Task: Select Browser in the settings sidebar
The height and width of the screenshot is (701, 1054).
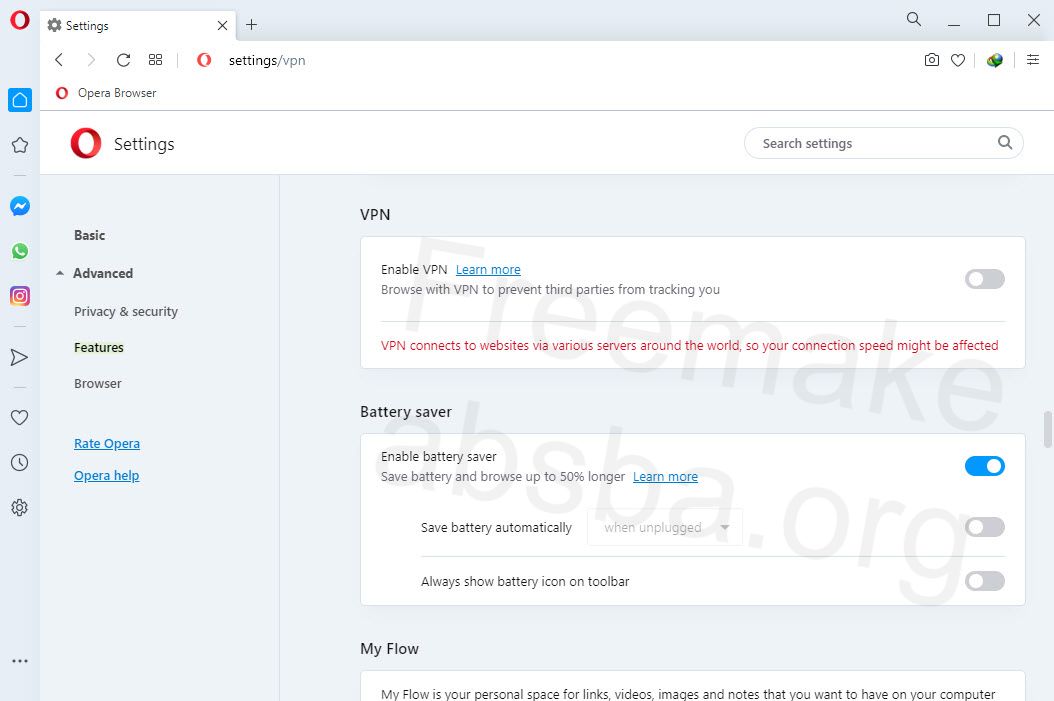Action: 97,384
